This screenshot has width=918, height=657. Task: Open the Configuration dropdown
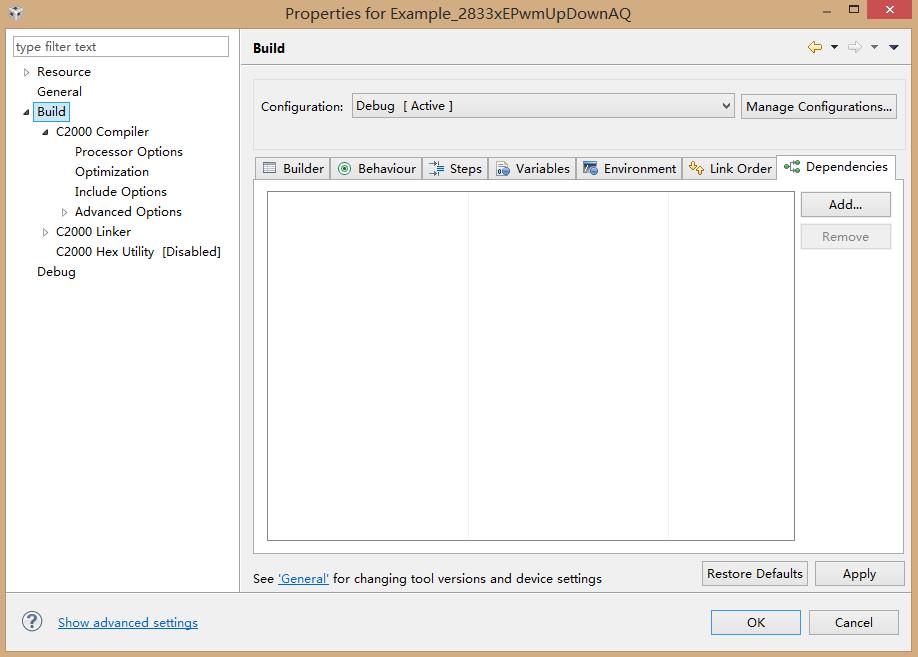coord(543,106)
